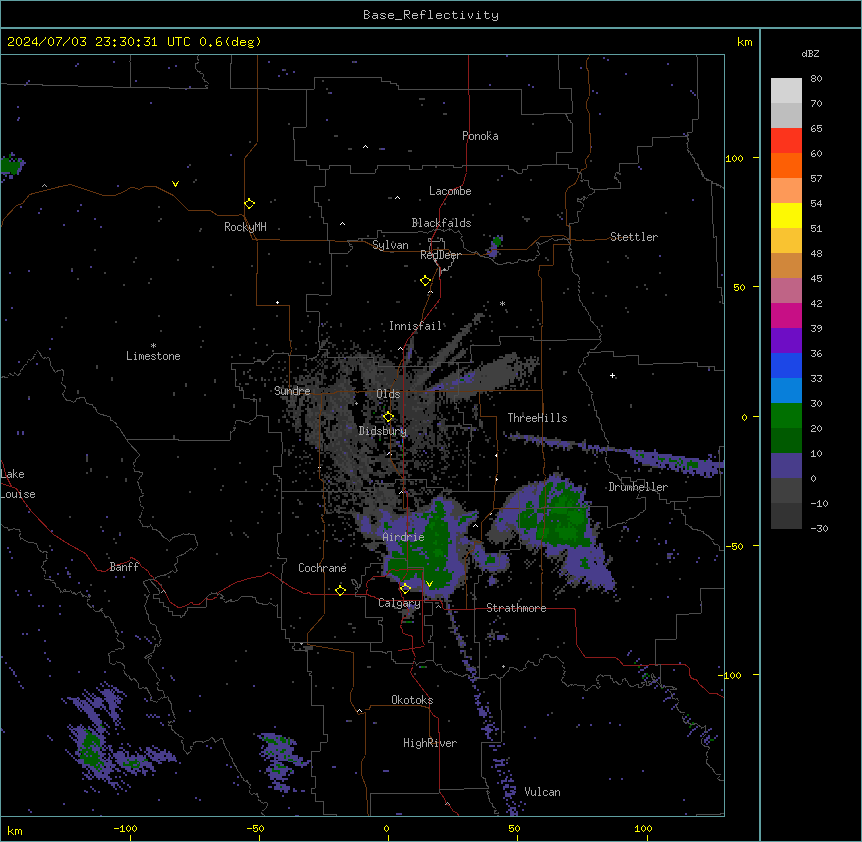Click the Ponoka city label
The image size is (862, 842).
tap(480, 136)
